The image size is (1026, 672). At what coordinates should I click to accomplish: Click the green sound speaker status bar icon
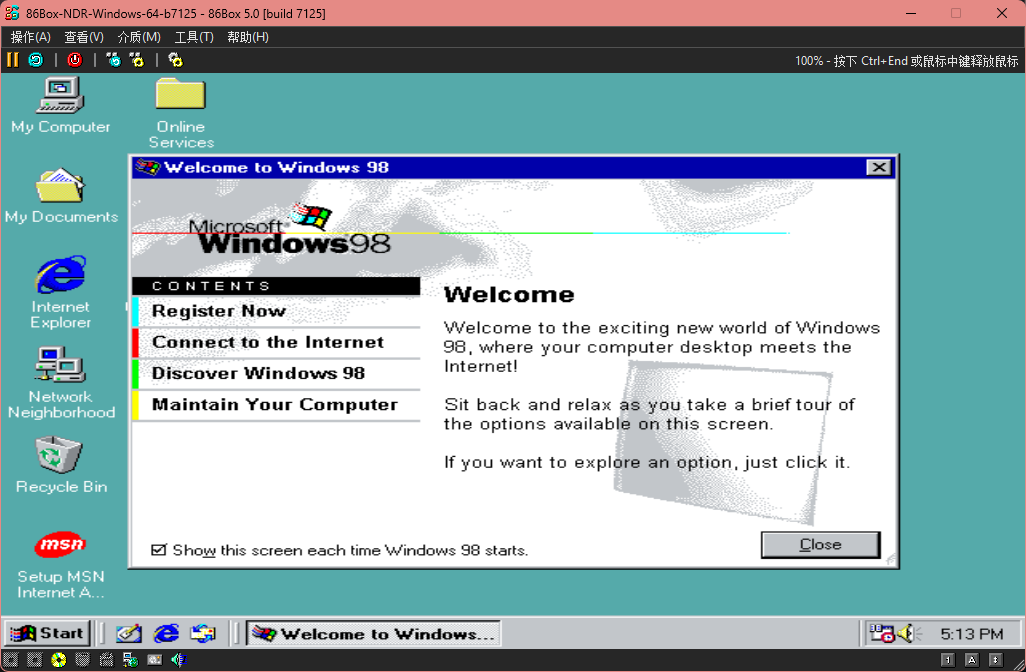tap(178, 660)
